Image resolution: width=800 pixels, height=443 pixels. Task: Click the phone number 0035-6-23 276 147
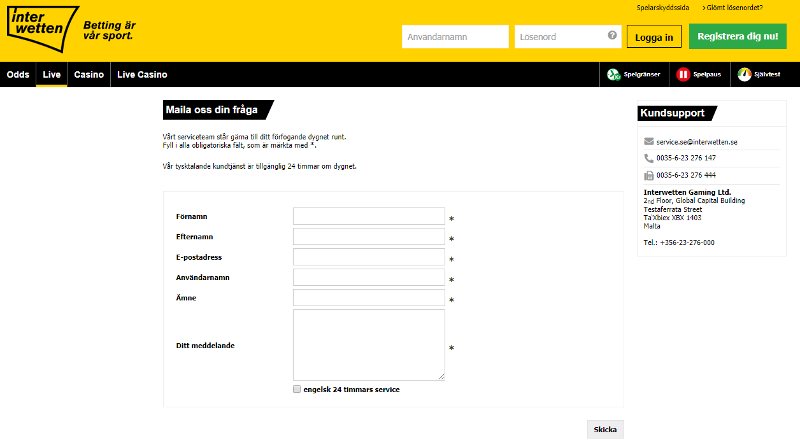tap(686, 158)
